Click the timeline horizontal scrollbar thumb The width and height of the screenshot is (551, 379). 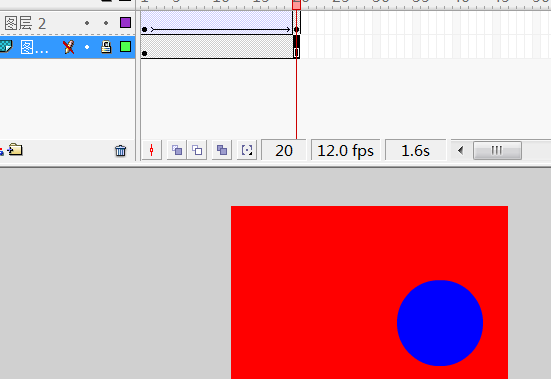click(x=497, y=151)
